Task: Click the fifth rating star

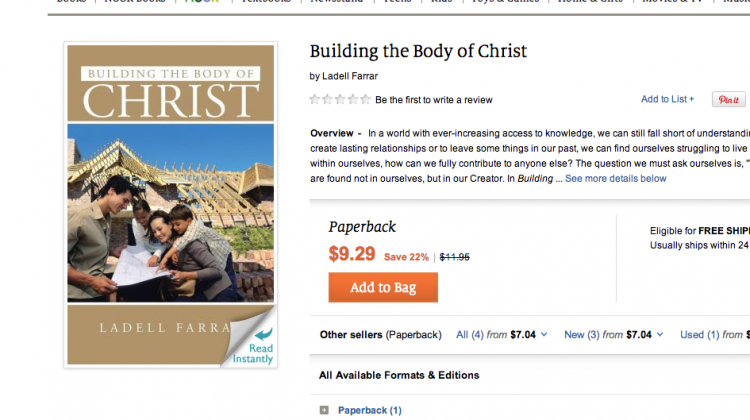Action: (365, 100)
